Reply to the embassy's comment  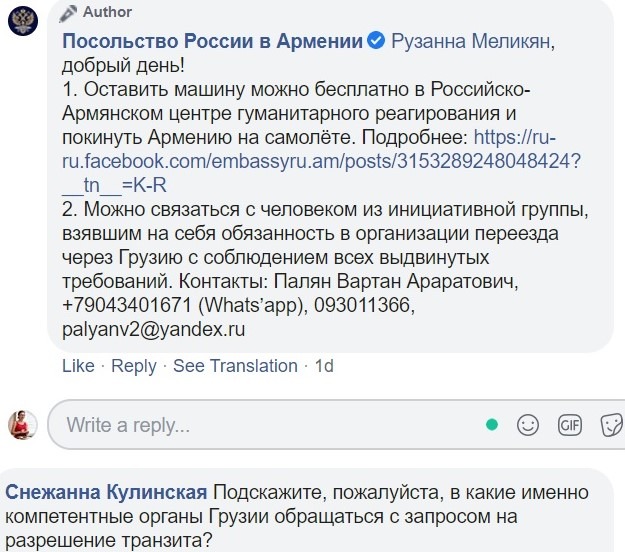134,366
